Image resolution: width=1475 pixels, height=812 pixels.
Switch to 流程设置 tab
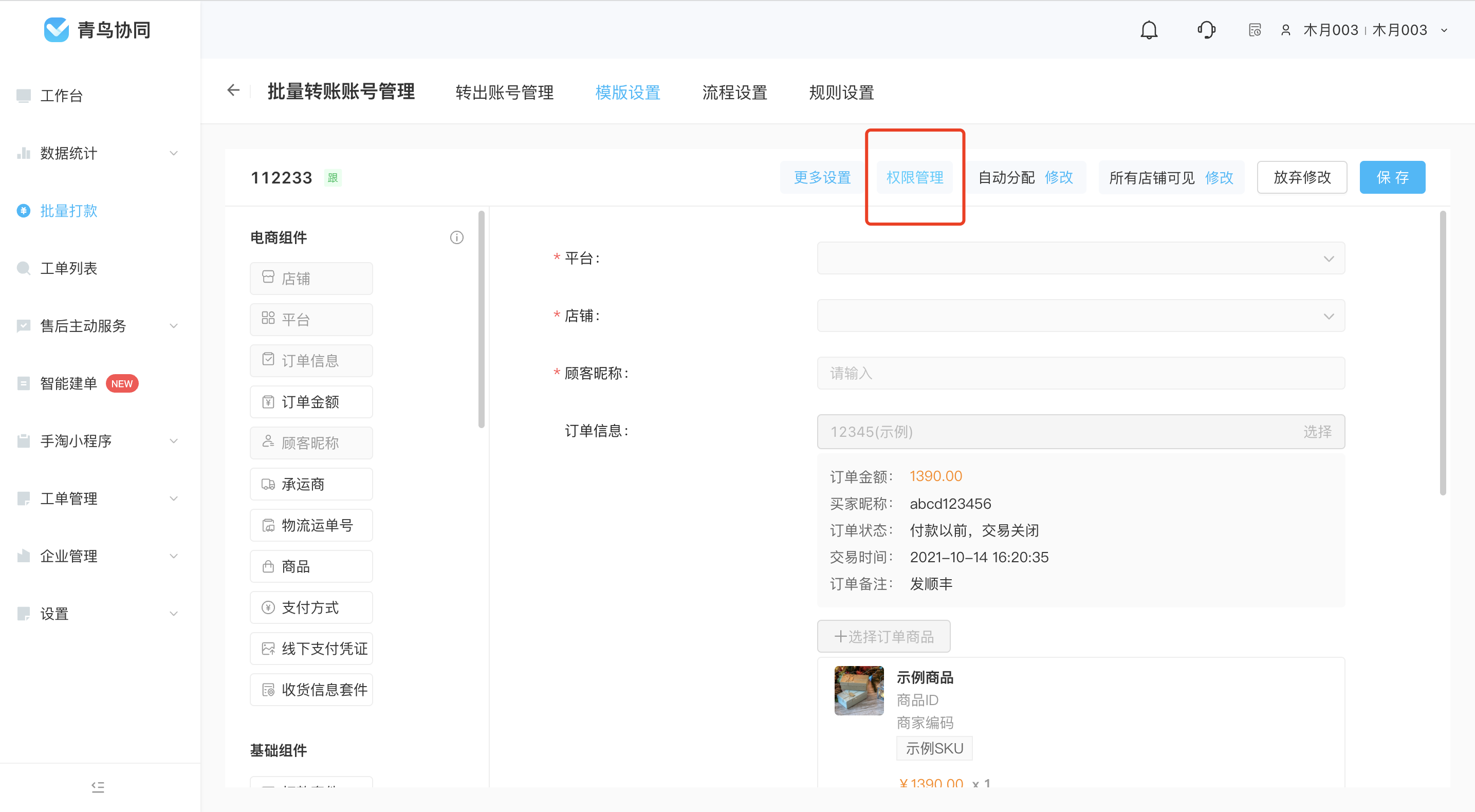(734, 92)
